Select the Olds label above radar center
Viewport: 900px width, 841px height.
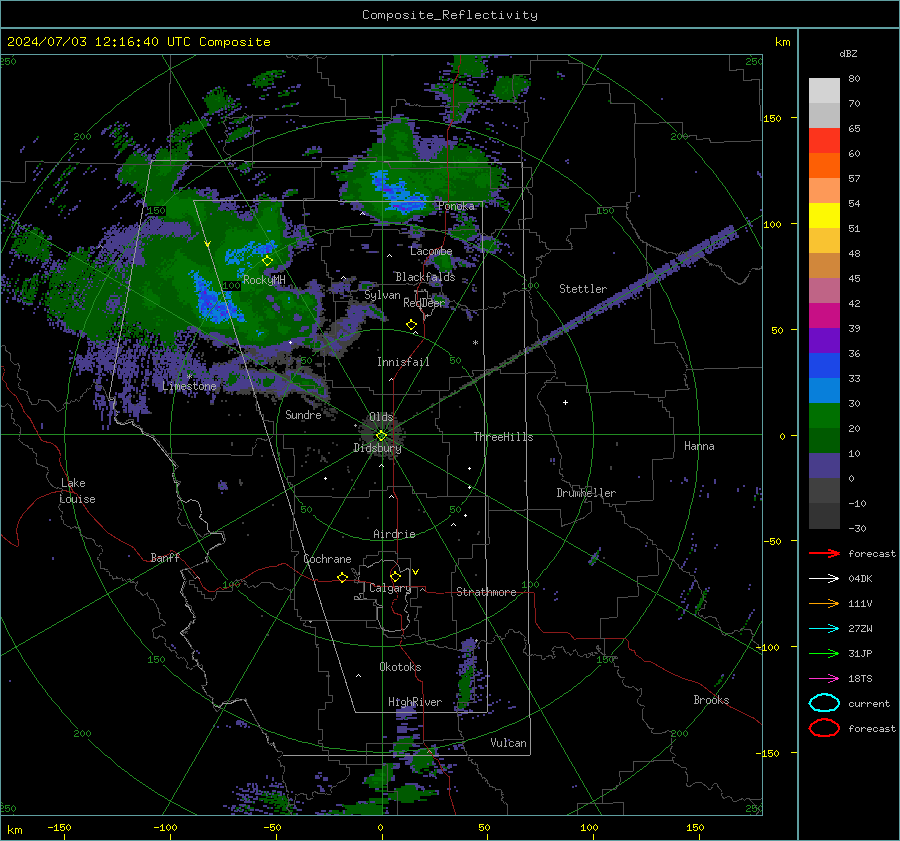[381, 417]
